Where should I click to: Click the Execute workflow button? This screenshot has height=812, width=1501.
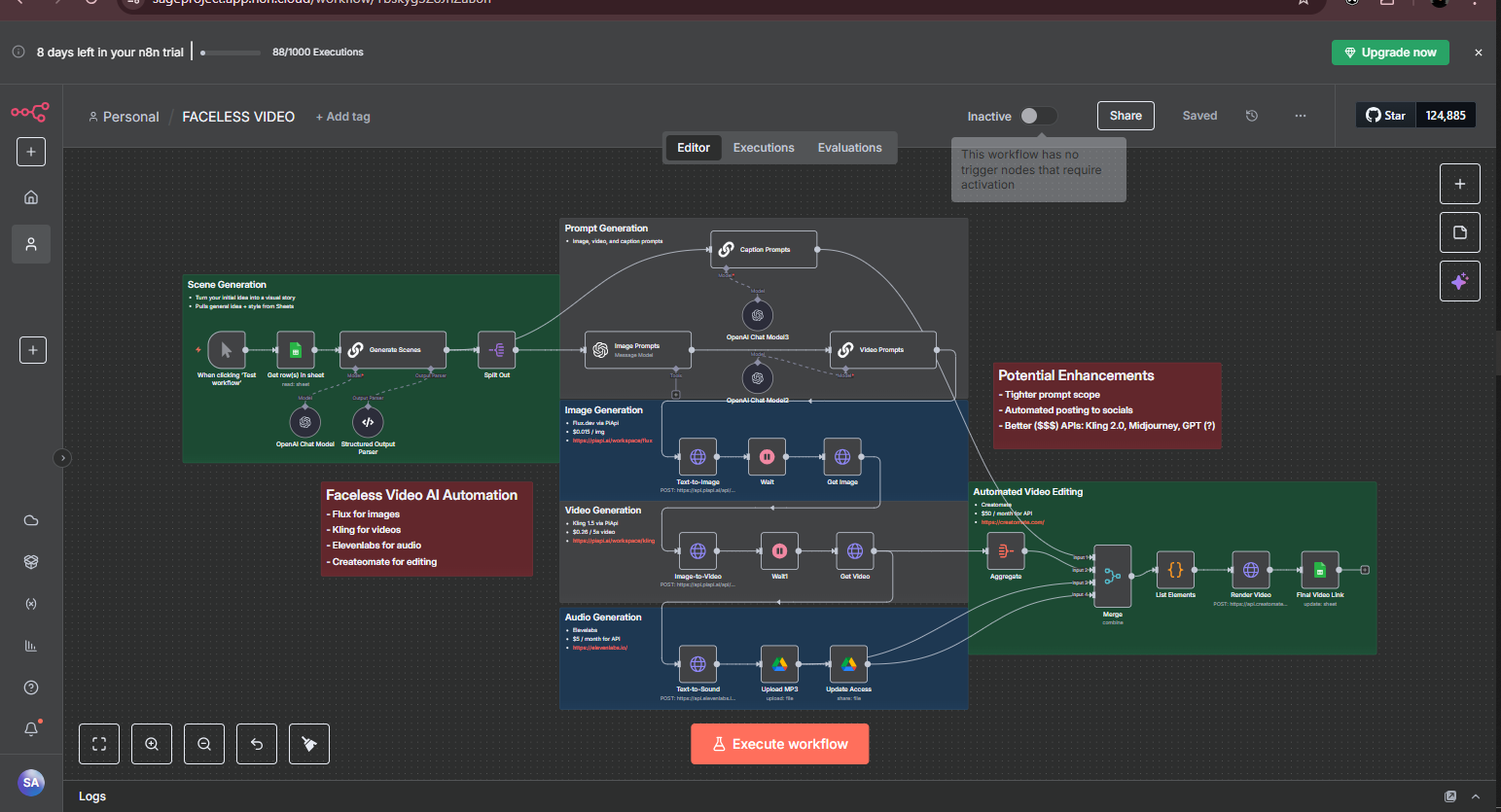pos(779,744)
